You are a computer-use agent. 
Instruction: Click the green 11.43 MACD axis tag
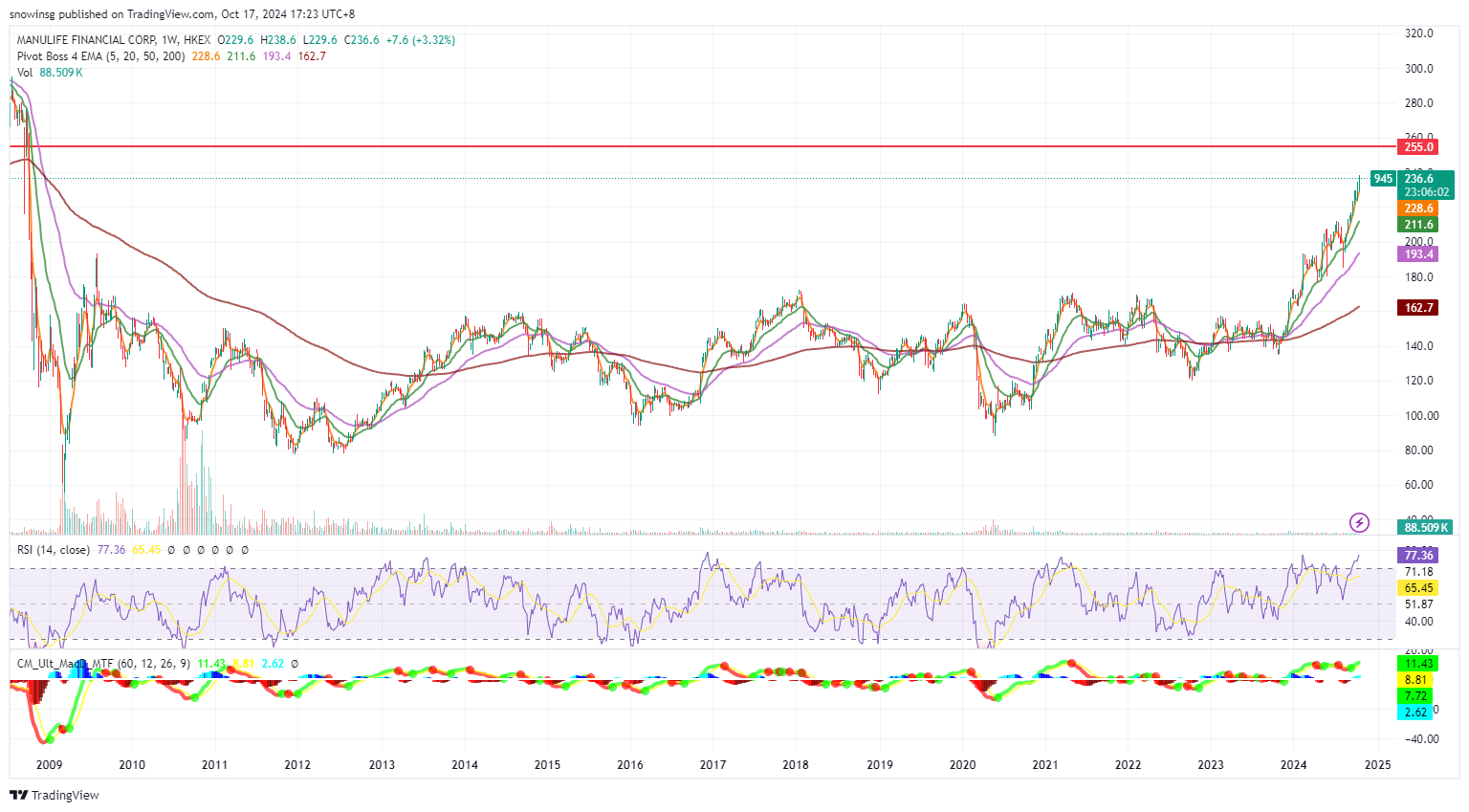pyautogui.click(x=1417, y=663)
